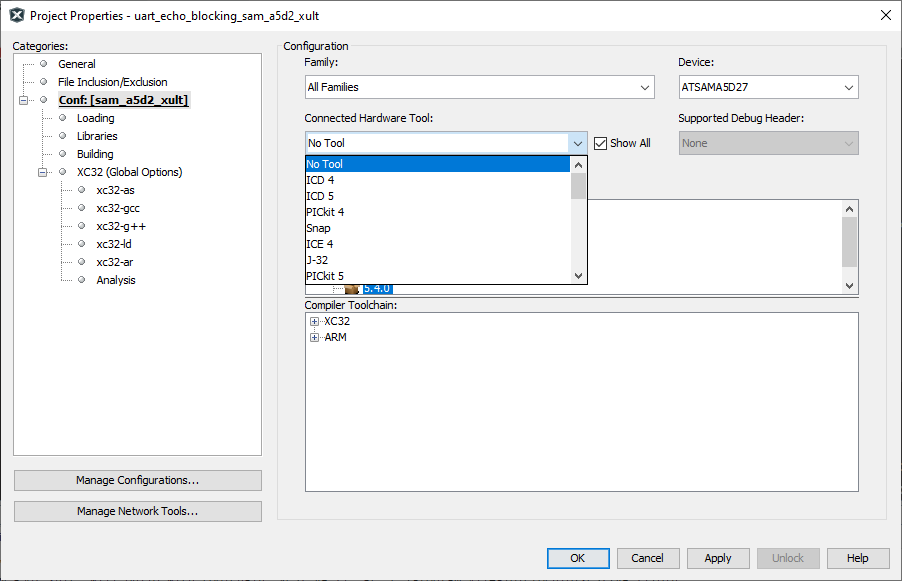The width and height of the screenshot is (902, 581).
Task: Select PICkit 4 from the tool list
Action: pyautogui.click(x=325, y=212)
